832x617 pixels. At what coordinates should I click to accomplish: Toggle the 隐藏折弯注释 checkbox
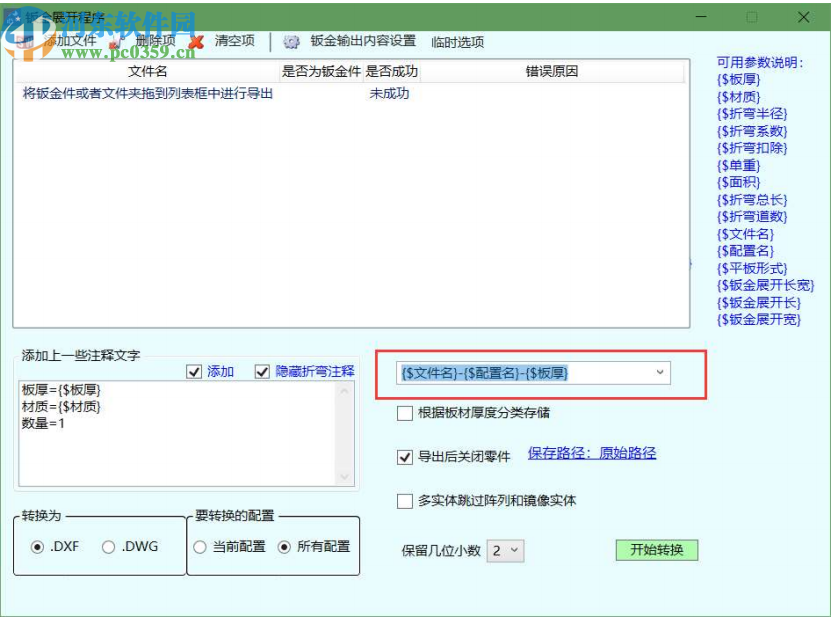pos(262,371)
